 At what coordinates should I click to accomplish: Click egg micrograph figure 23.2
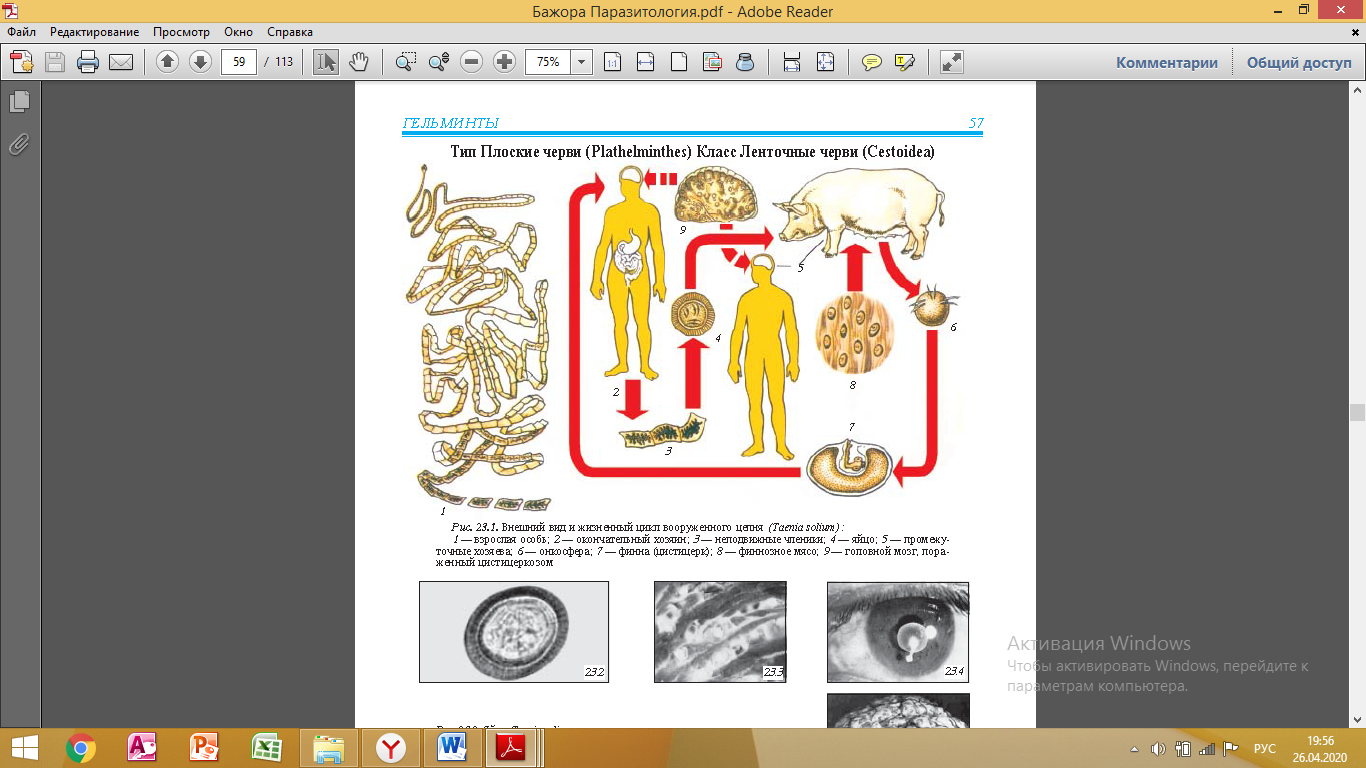[x=513, y=632]
